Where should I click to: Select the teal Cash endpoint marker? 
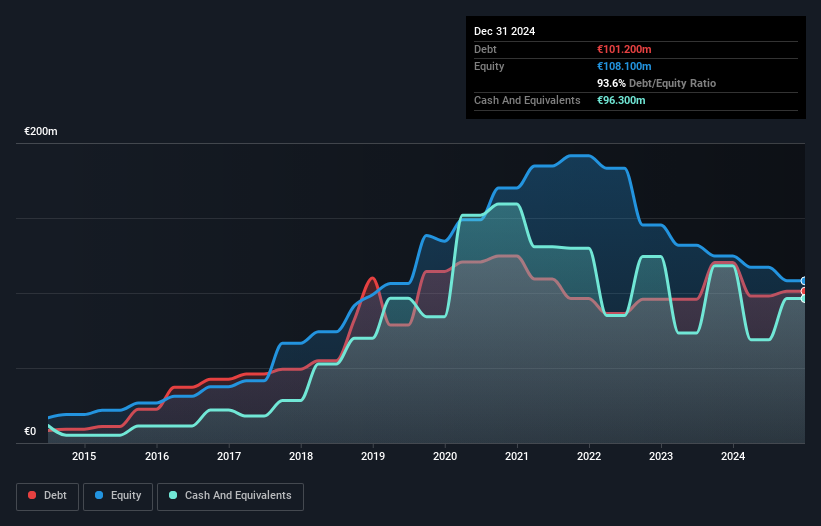[x=804, y=298]
